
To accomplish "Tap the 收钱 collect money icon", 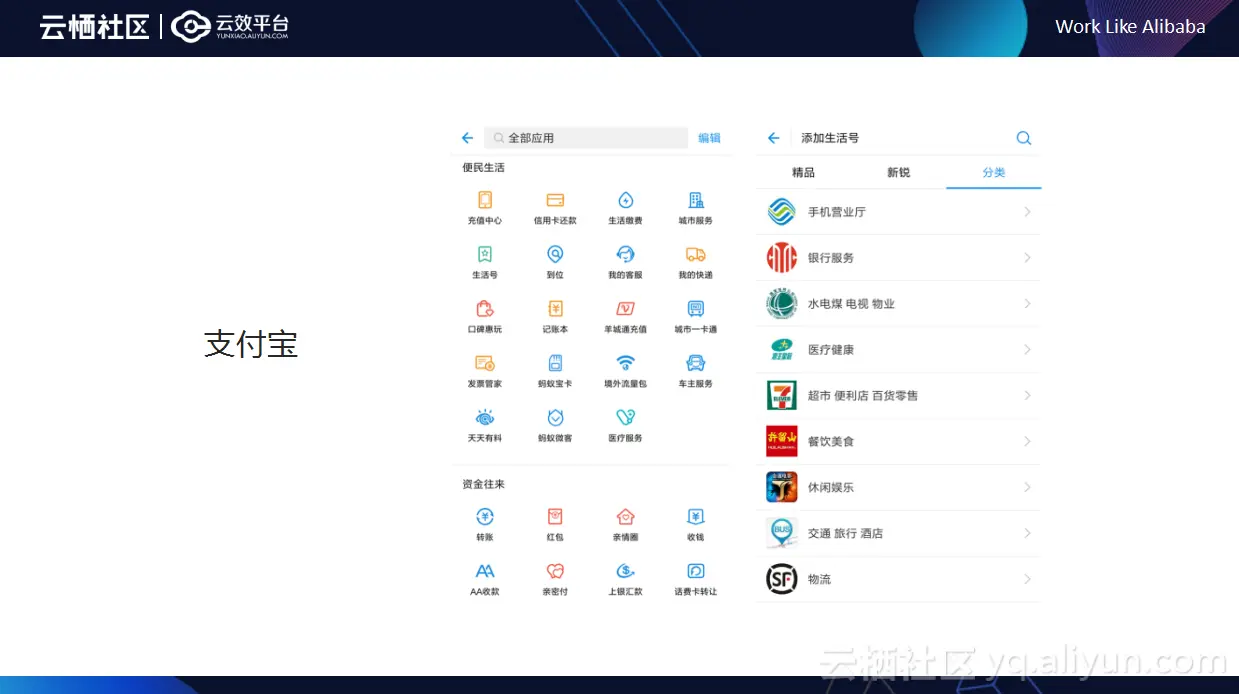I will (x=696, y=516).
